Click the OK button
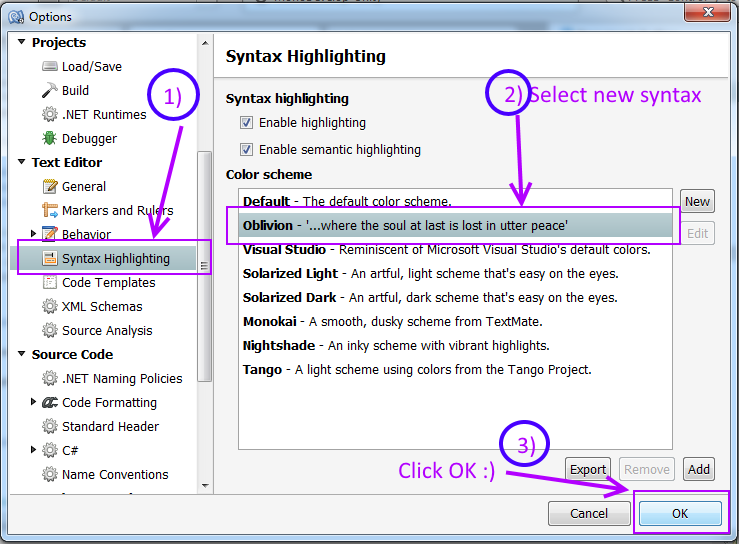 680,513
